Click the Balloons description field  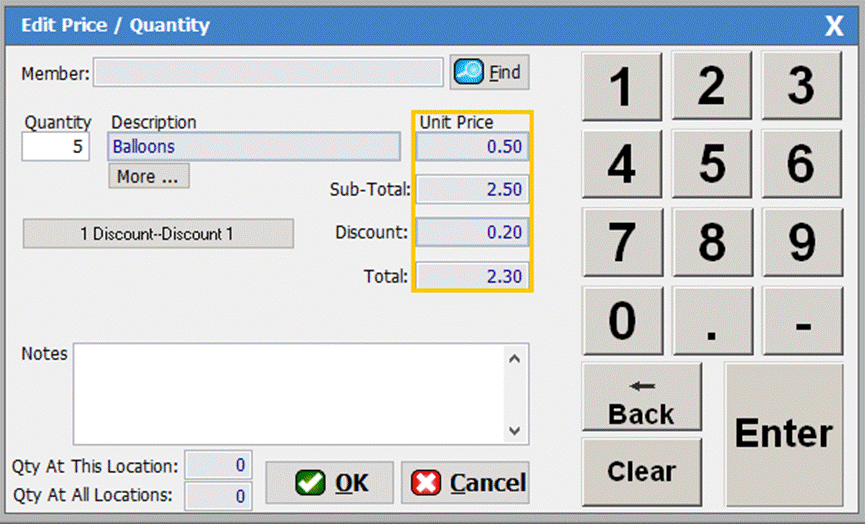[253, 147]
